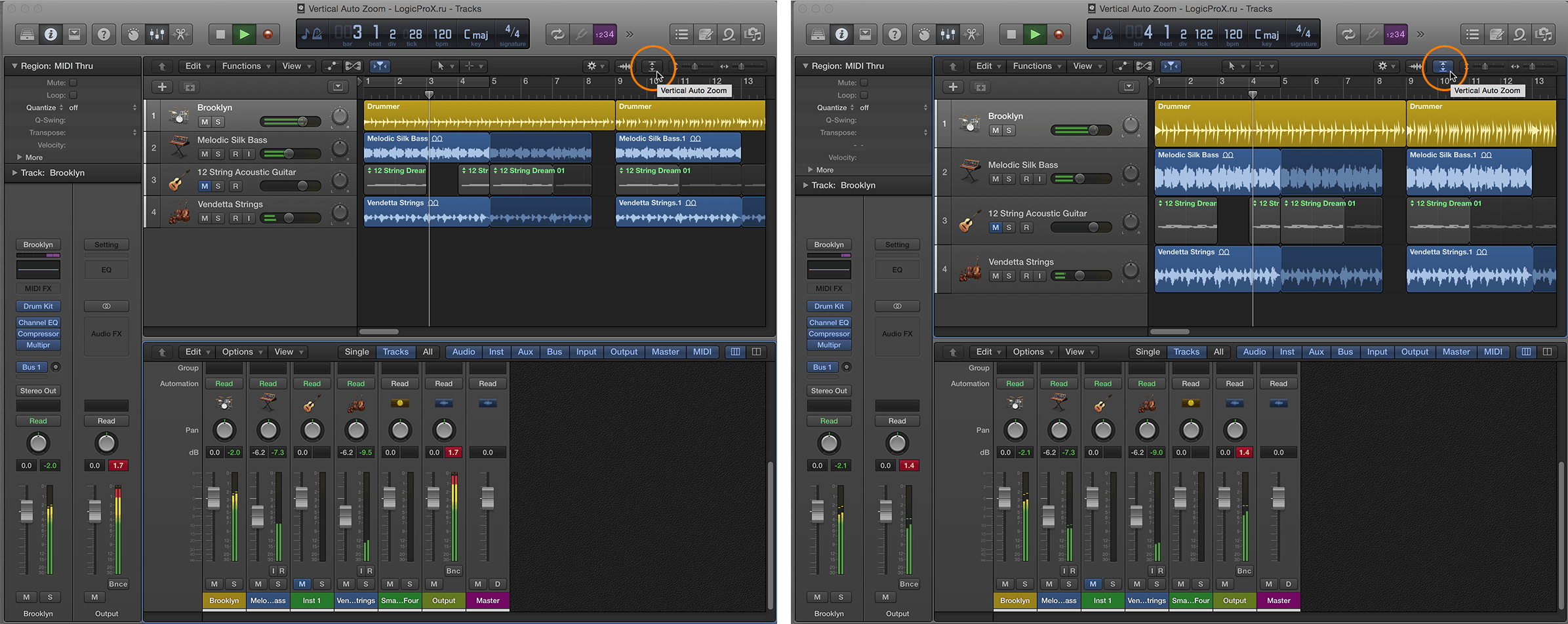Click the Bnce button in the left inspector
1568x624 pixels.
click(118, 584)
